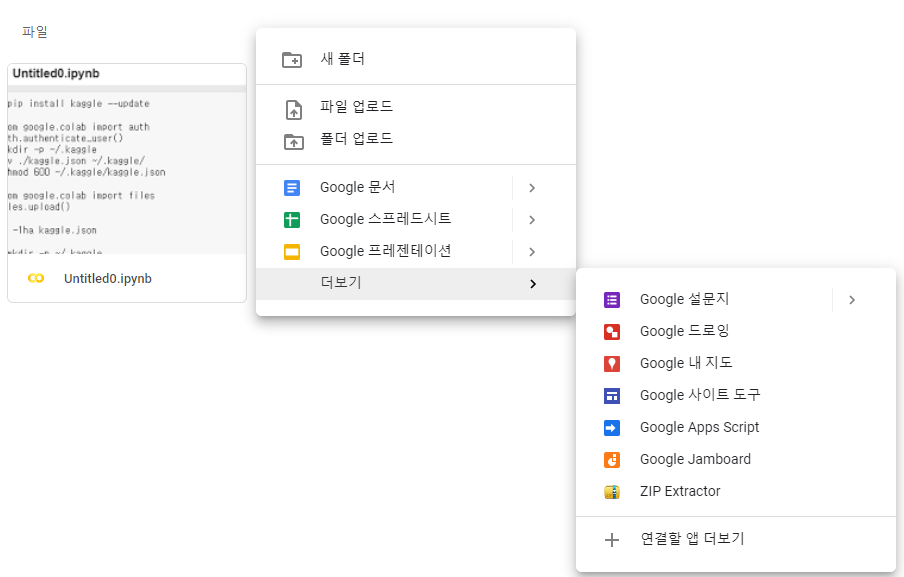The height and width of the screenshot is (577, 904).
Task: Click the Google Jamboard icon
Action: click(x=612, y=458)
